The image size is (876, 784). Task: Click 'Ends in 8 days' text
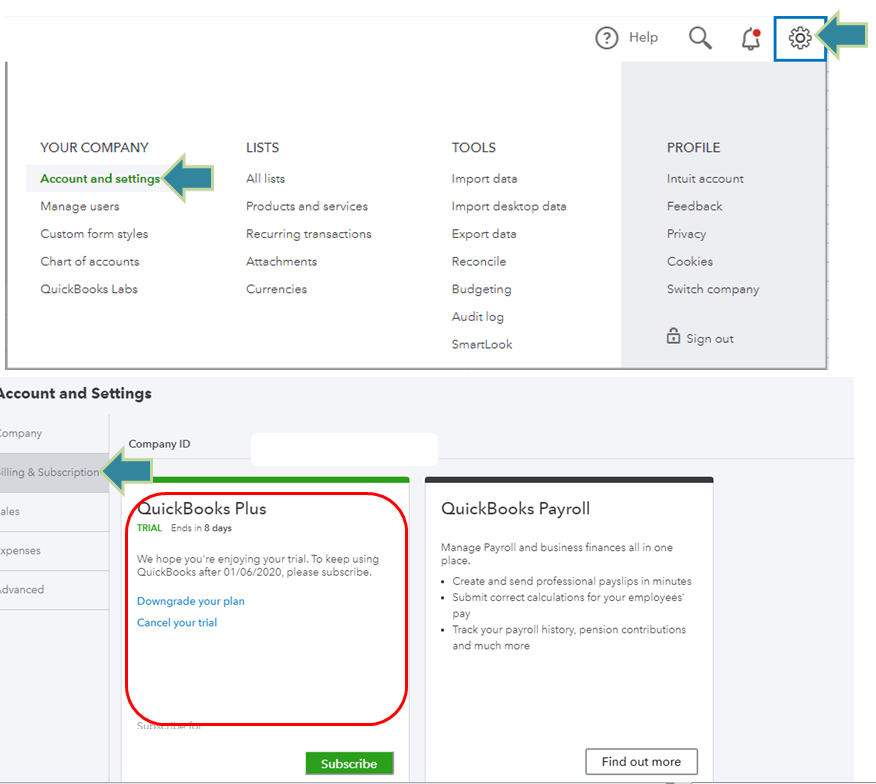[x=201, y=528]
